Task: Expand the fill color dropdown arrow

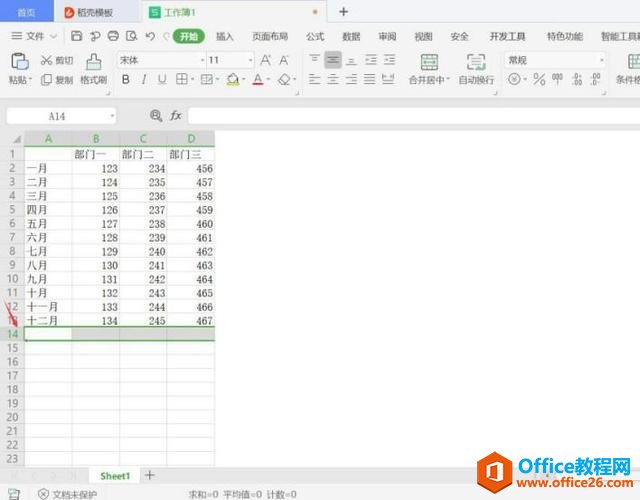Action: pos(244,79)
